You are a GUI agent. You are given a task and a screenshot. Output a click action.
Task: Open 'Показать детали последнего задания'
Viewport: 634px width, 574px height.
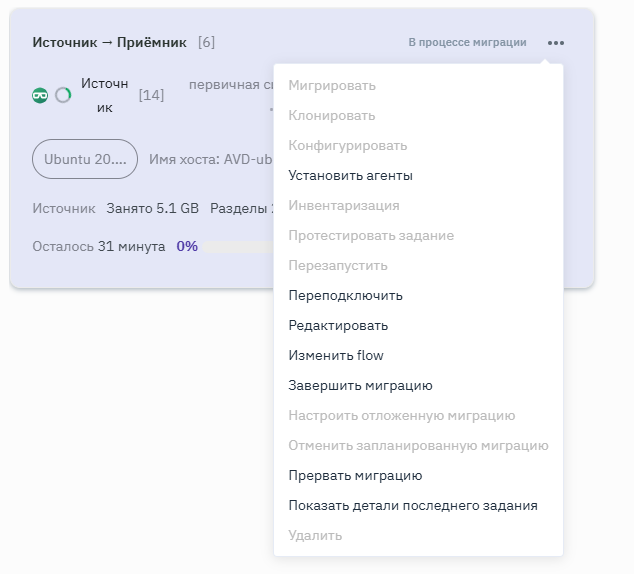pyautogui.click(x=413, y=506)
